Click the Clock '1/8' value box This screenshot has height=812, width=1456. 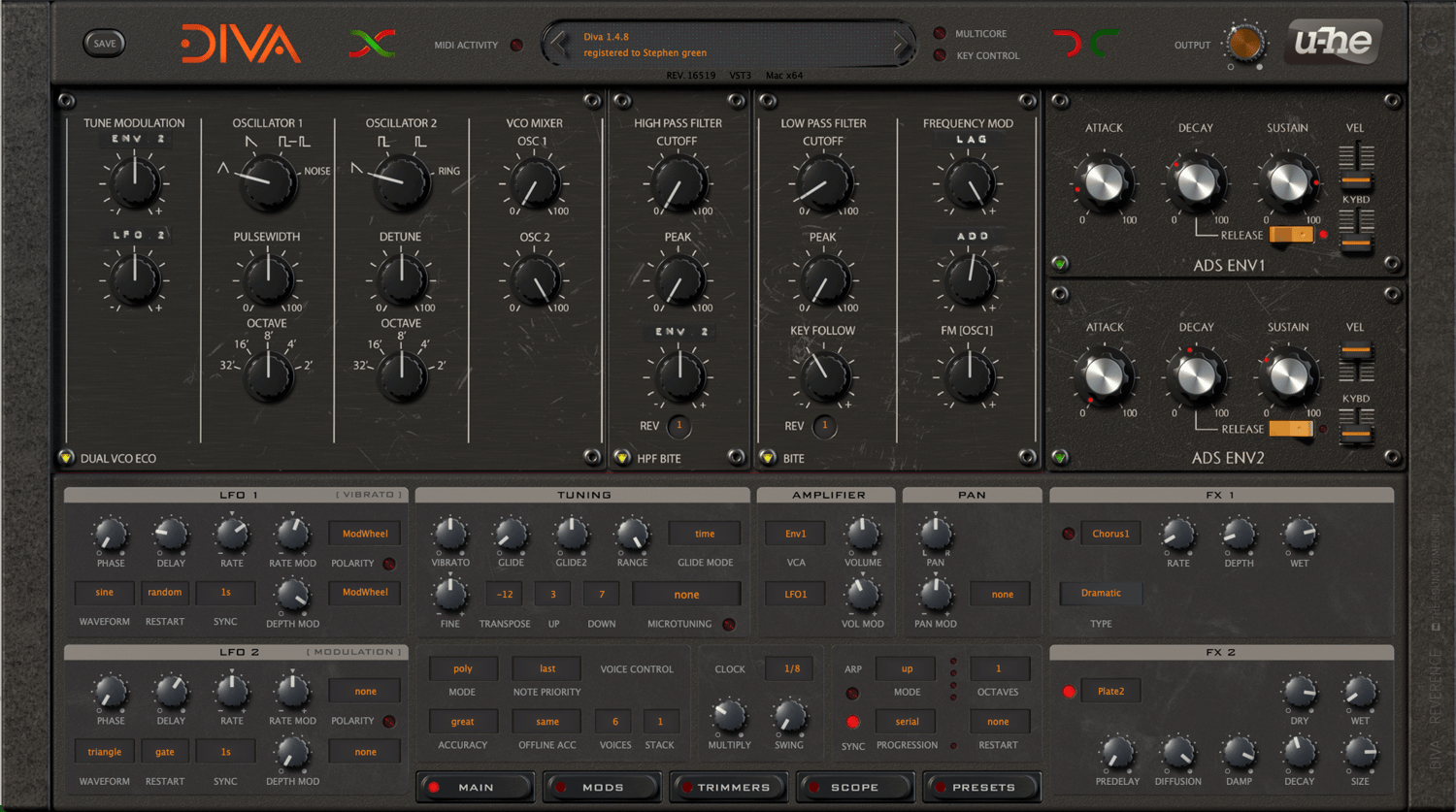792,668
